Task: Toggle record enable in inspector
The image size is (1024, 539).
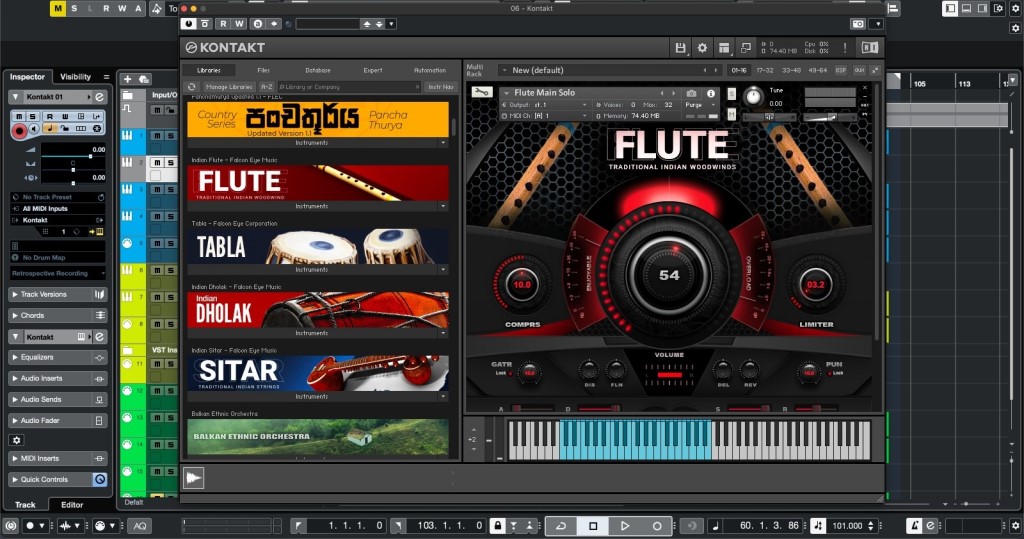Action: pyautogui.click(x=20, y=131)
